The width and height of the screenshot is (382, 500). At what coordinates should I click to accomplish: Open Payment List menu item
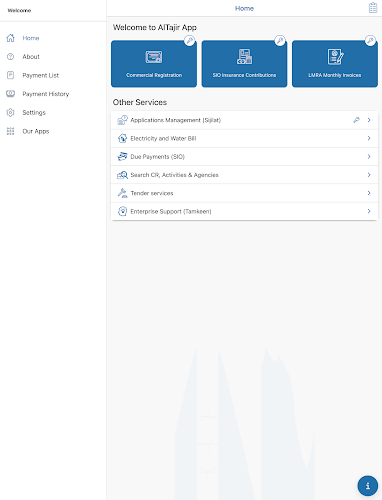[x=40, y=75]
